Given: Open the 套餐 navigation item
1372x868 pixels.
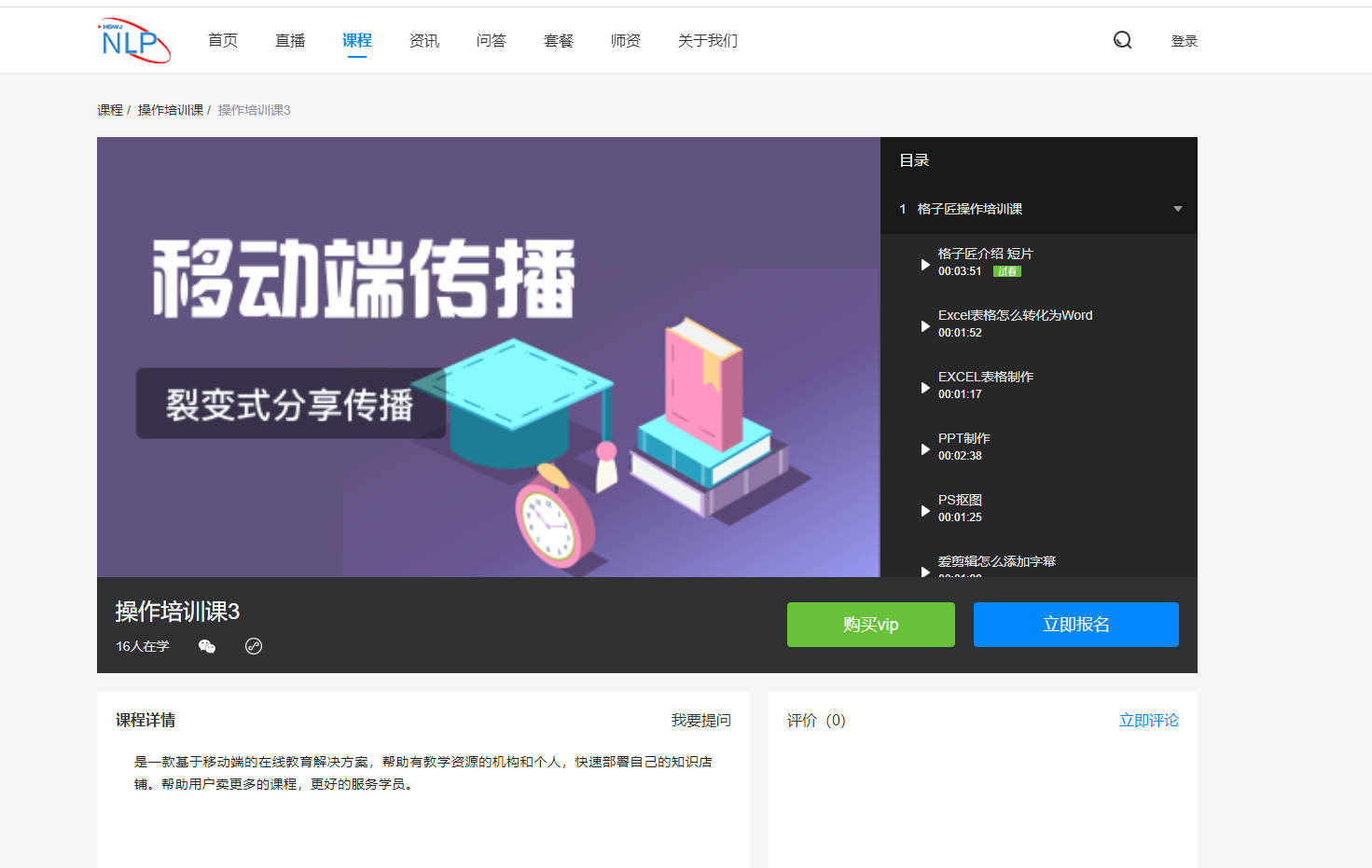Looking at the screenshot, I should (559, 40).
